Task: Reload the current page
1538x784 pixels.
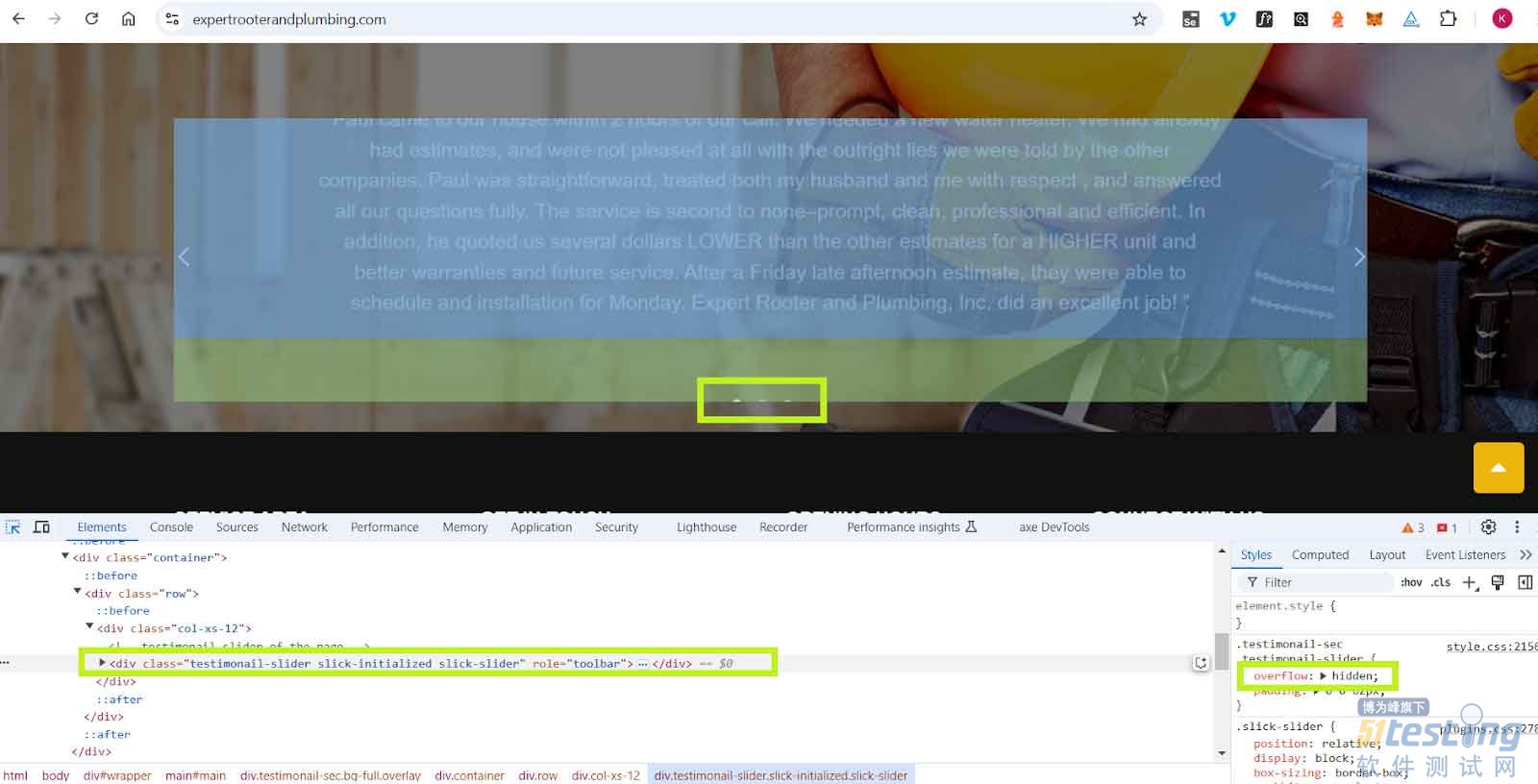Action: (91, 19)
